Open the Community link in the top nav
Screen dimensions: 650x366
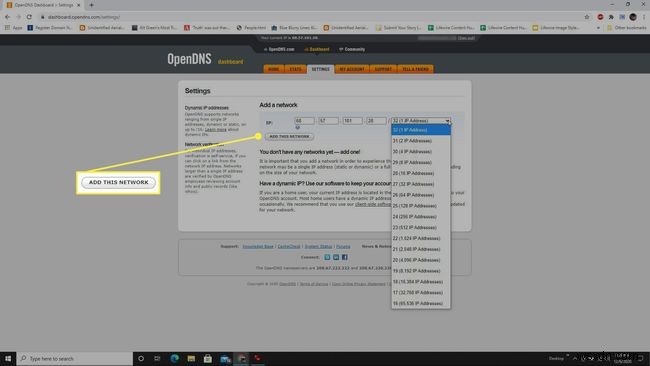coord(352,49)
